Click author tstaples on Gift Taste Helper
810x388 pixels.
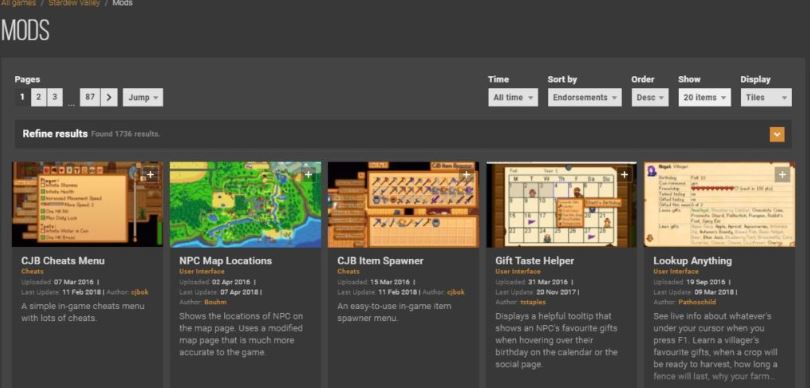(533, 302)
